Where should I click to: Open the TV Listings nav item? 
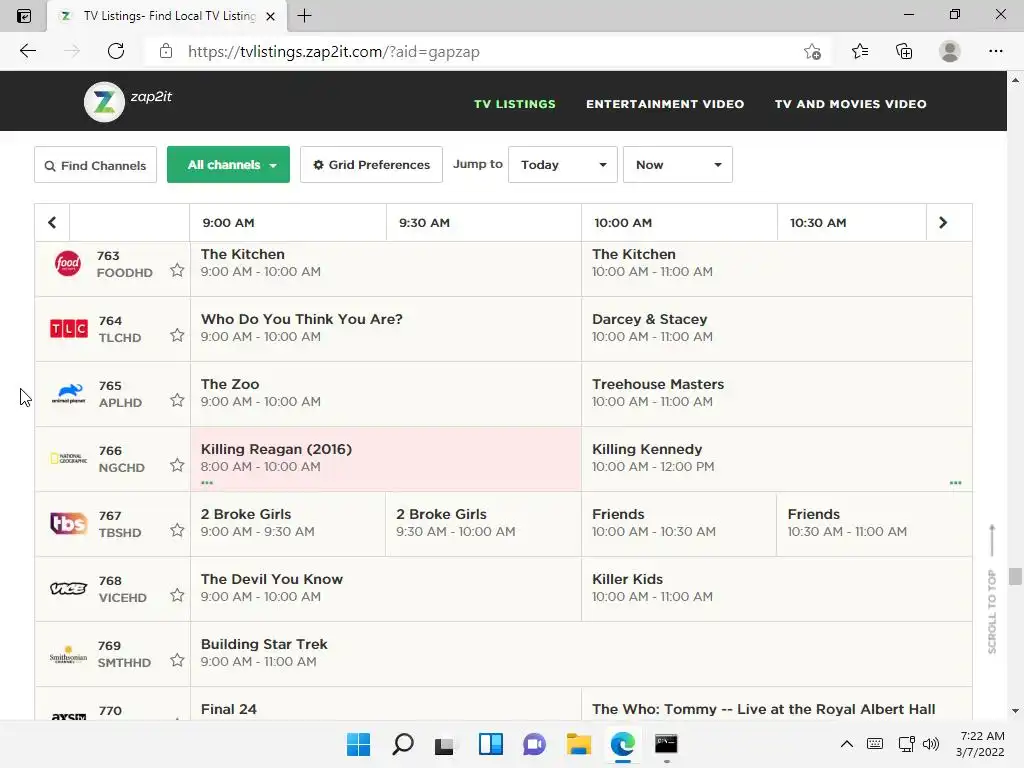(x=515, y=104)
